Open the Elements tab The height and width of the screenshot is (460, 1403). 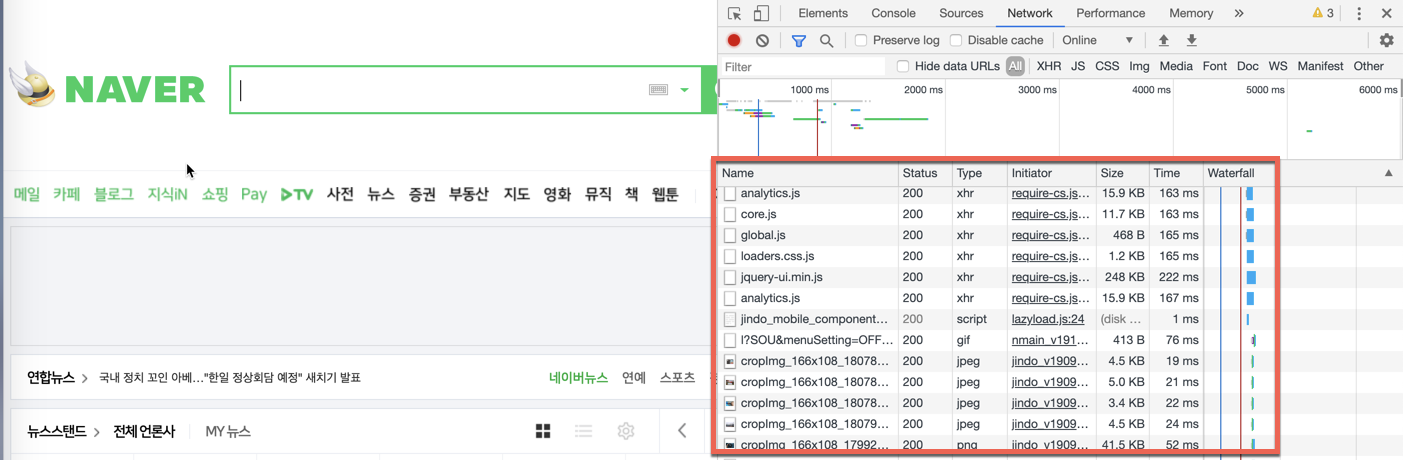[823, 13]
